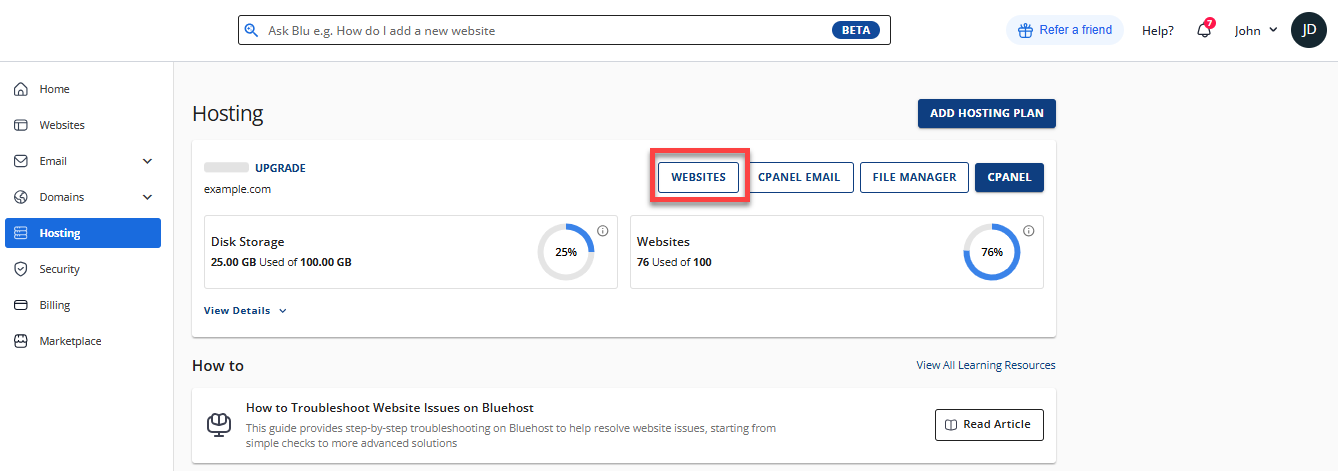Click the Hosting server icon in sidebar
This screenshot has width=1338, height=471.
[20, 233]
